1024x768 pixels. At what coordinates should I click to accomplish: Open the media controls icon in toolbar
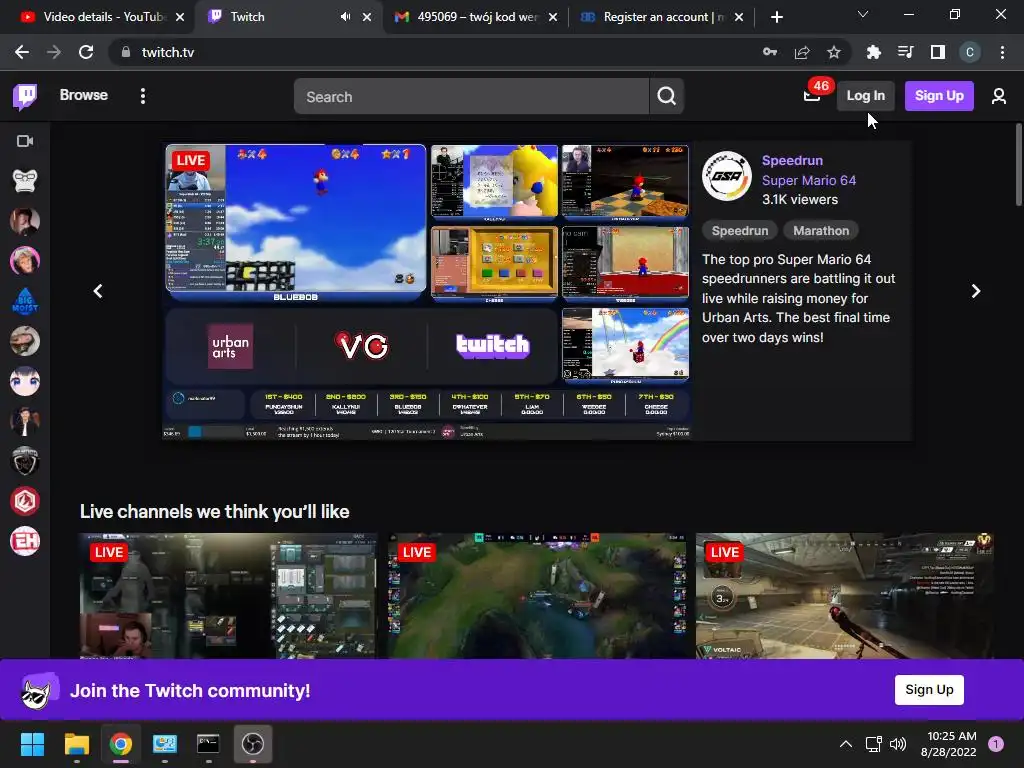coord(905,52)
